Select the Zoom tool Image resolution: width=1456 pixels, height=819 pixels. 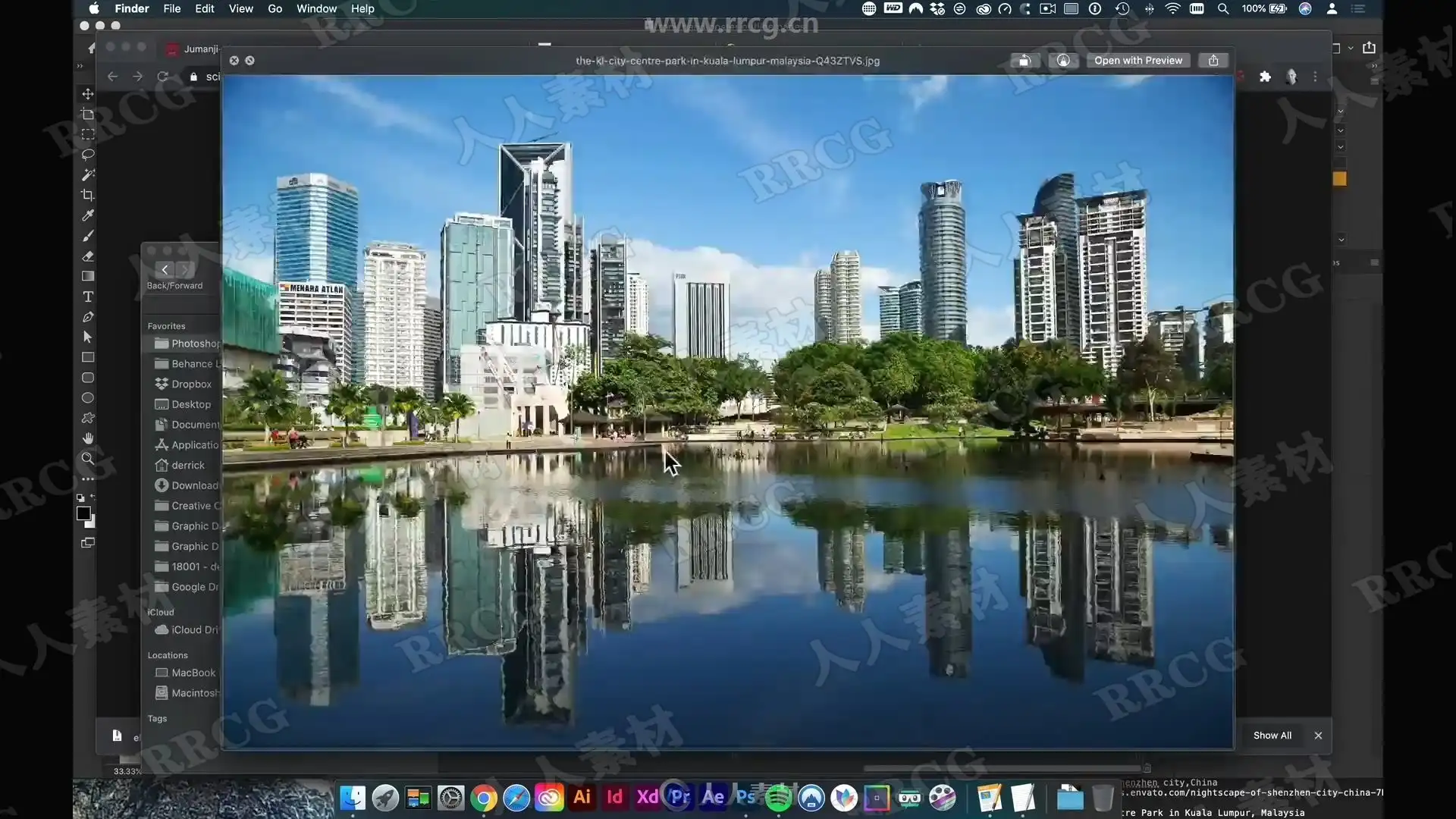88,459
